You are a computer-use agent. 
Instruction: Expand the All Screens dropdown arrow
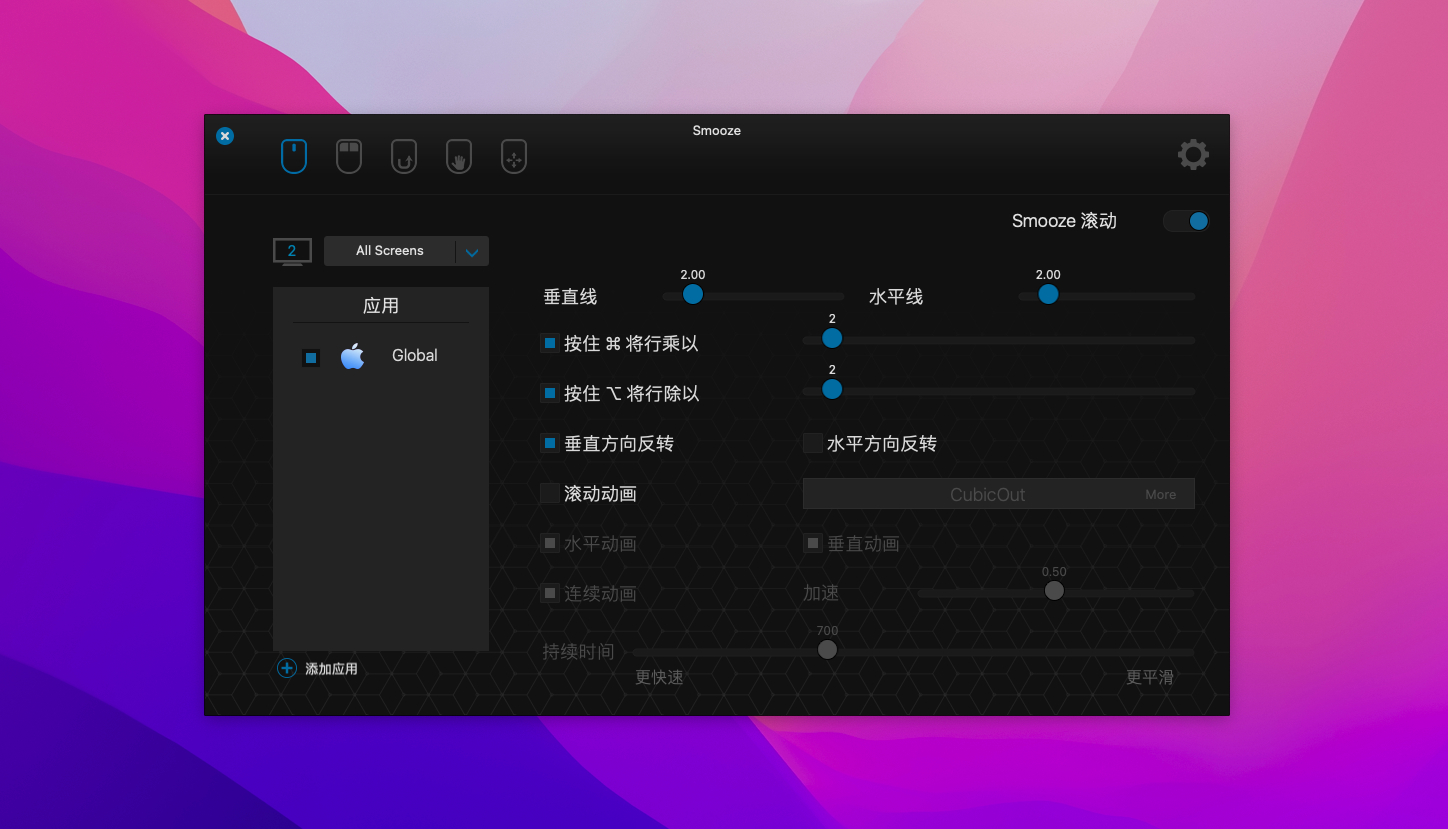point(472,252)
